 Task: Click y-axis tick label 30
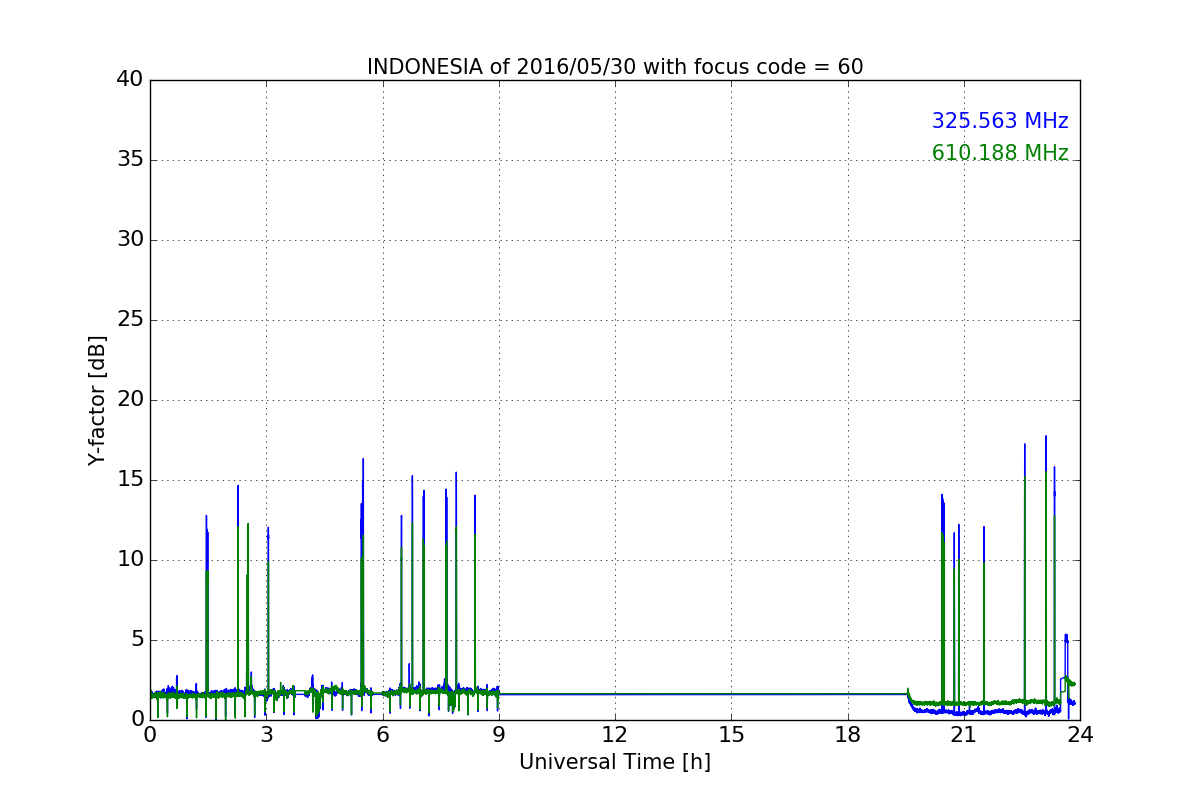click(x=130, y=240)
